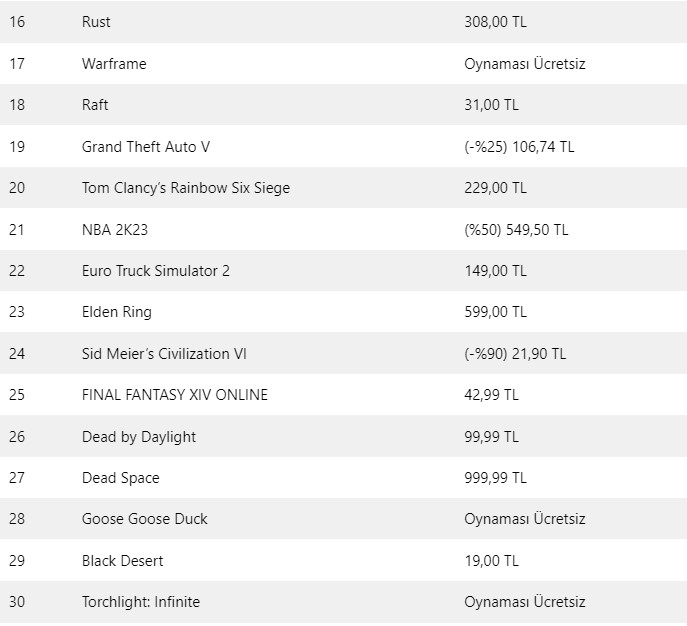Image resolution: width=687 pixels, height=626 pixels.
Task: Select the Dead Space entry
Action: click(121, 478)
